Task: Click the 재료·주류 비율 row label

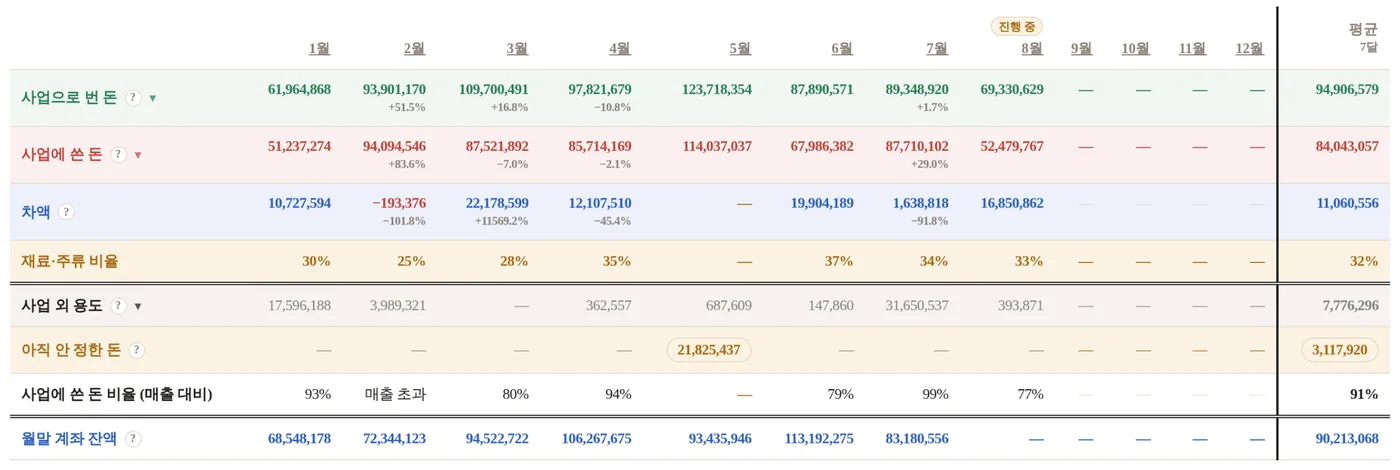Action: coord(70,262)
